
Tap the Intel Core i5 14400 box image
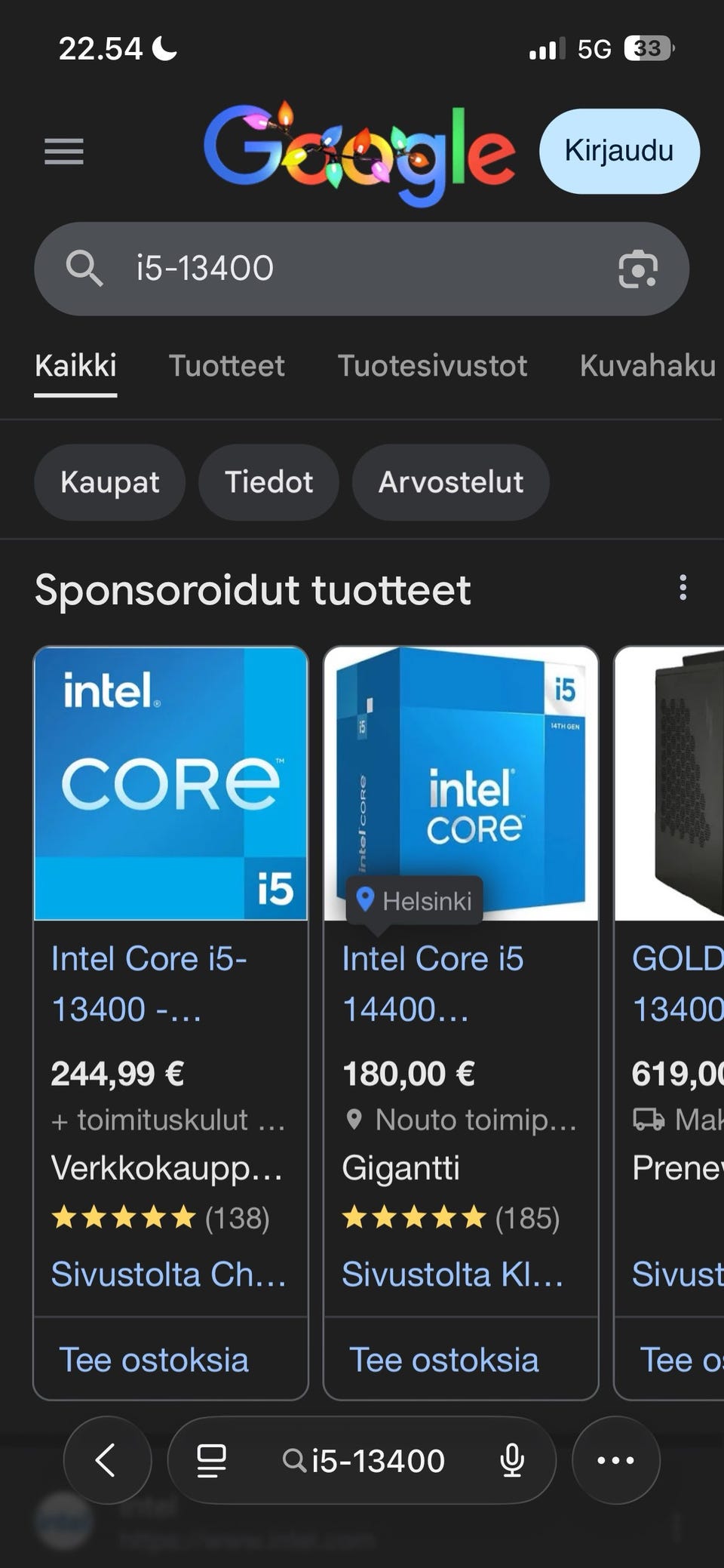click(461, 783)
